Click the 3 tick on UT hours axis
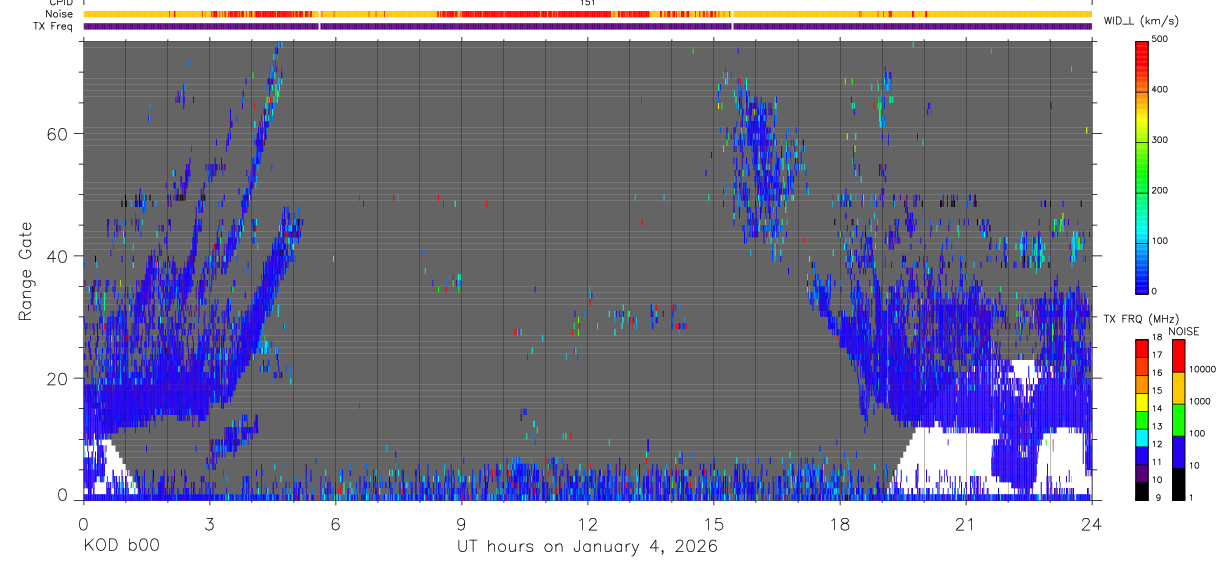The height and width of the screenshot is (567, 1228). pyautogui.click(x=209, y=523)
